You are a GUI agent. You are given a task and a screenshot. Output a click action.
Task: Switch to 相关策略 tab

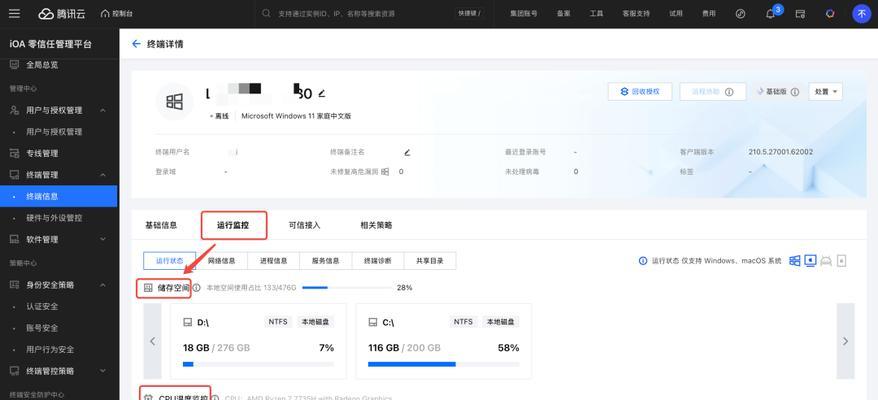376,225
